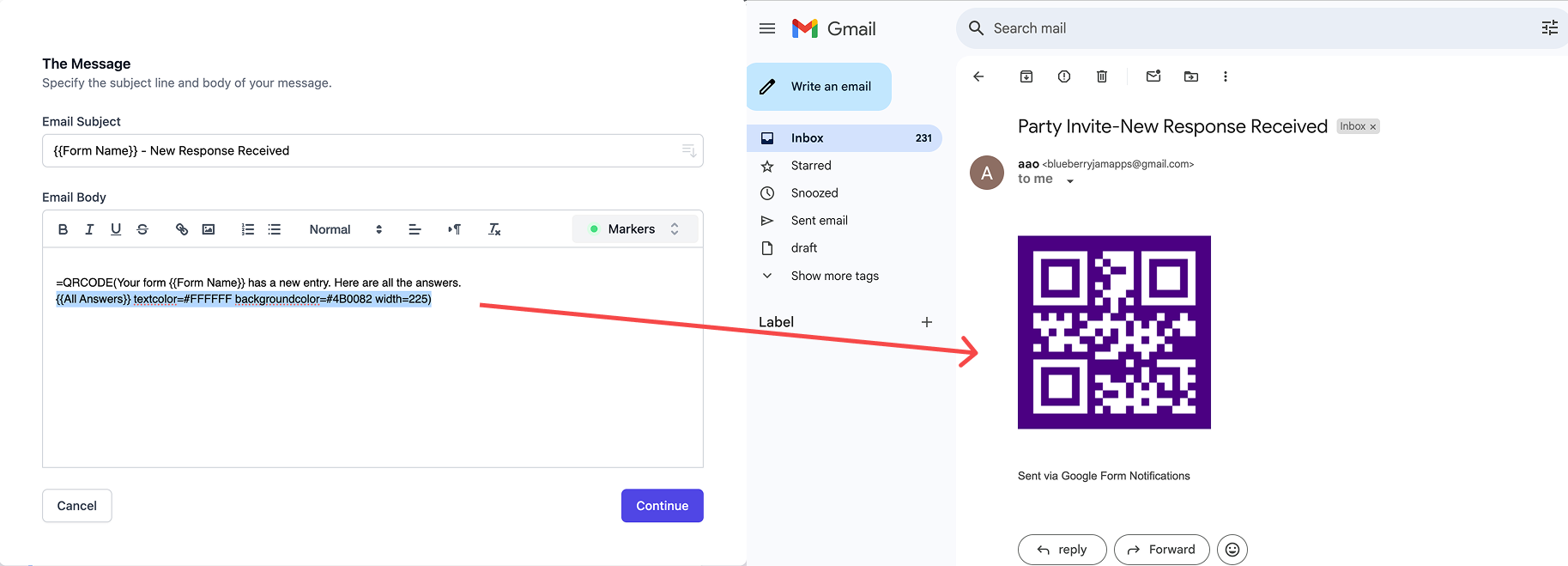Toggle italic formatting in editor toolbar
Viewport: 1568px width, 566px height.
coord(89,229)
